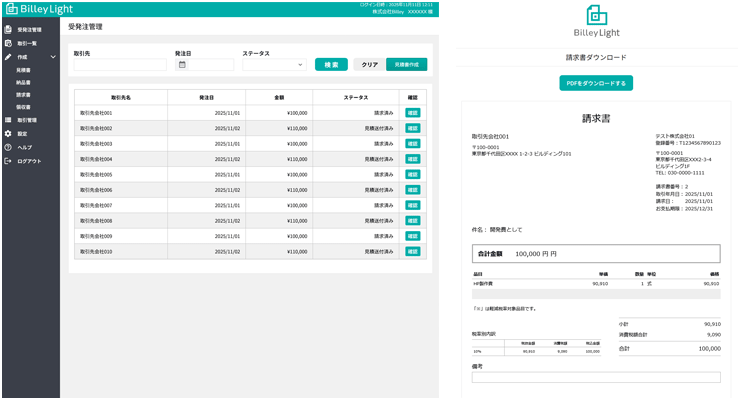This screenshot has height=400, width=740.
Task: Open settings via the 設定 gear icon
Action: point(8,133)
